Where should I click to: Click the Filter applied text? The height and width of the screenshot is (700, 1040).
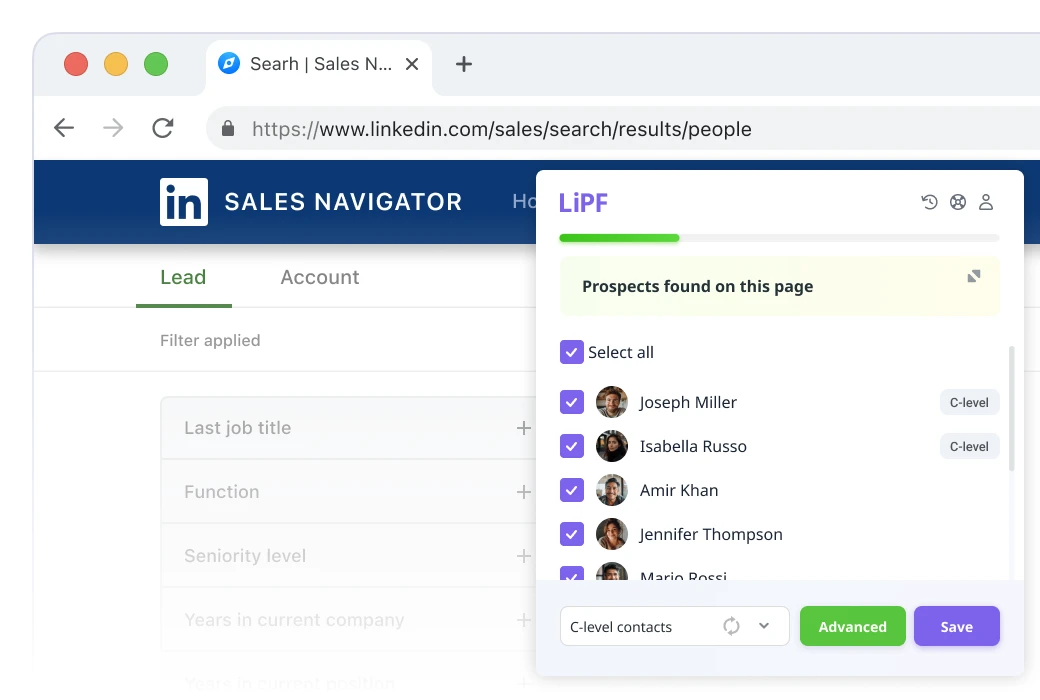tap(210, 340)
